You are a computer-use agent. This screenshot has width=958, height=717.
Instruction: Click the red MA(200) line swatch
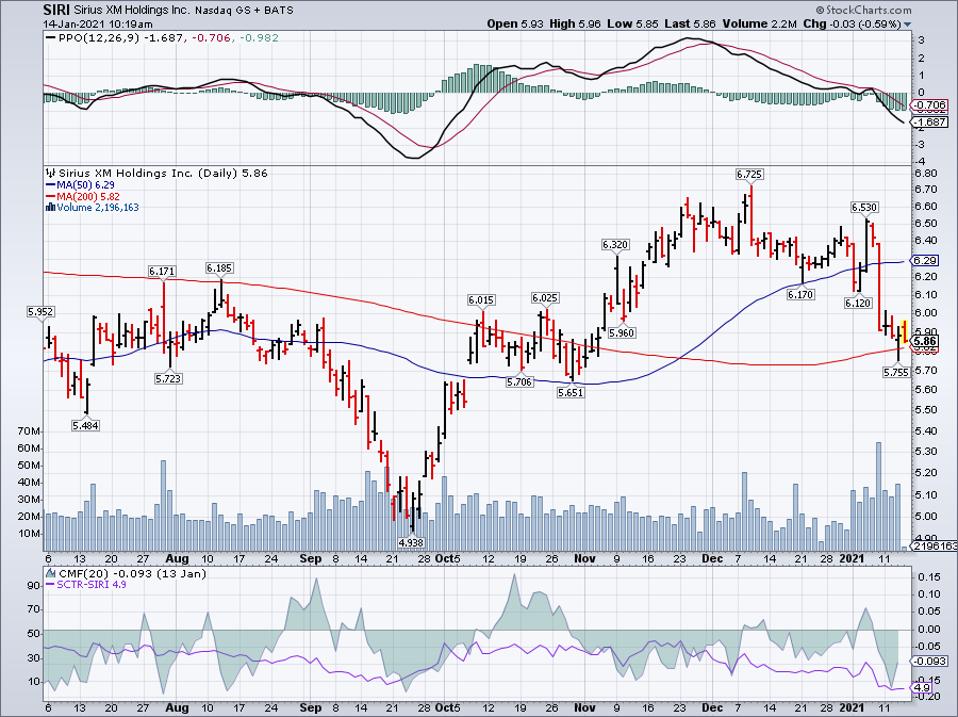tap(51, 196)
